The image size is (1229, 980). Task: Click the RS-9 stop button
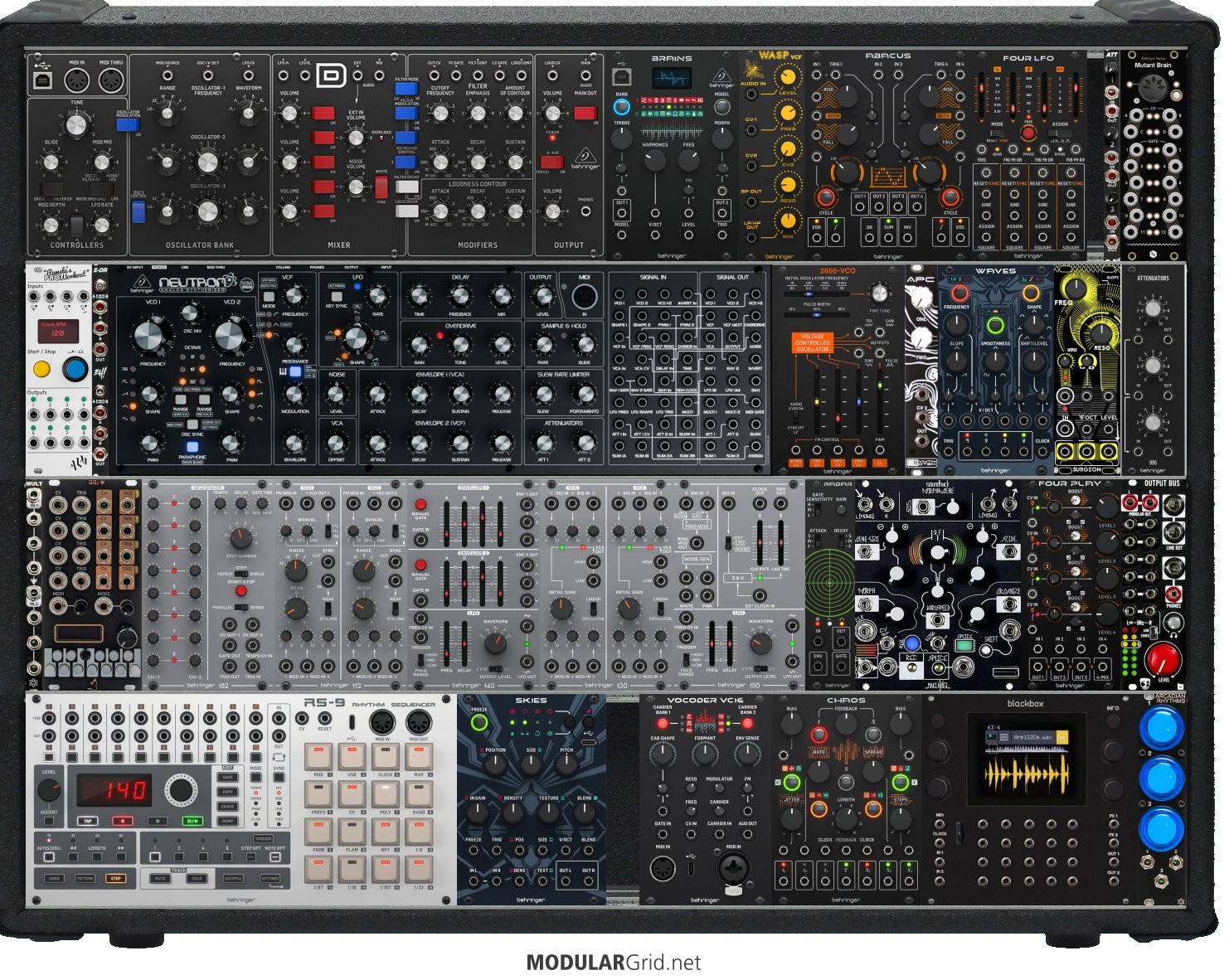[x=158, y=821]
